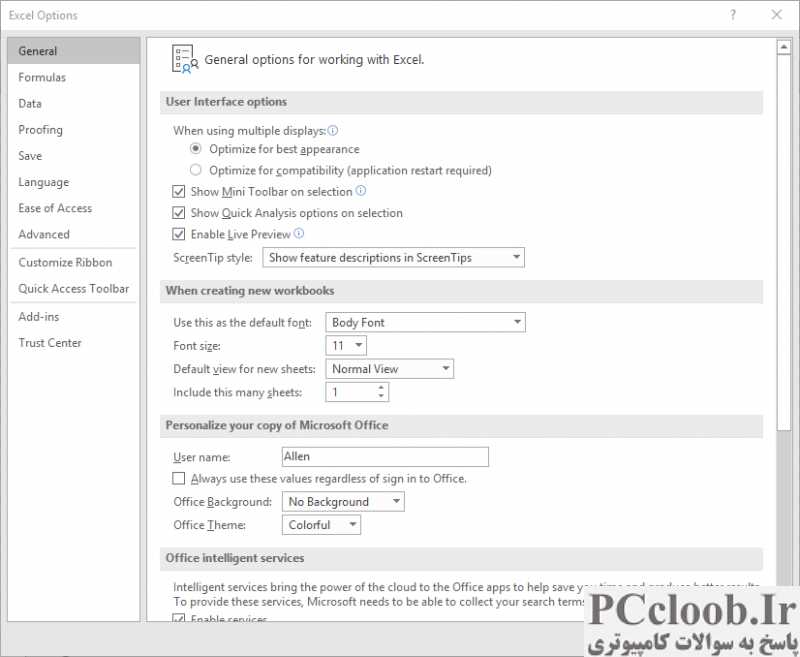Decrease the number of sheets spinner
The width and height of the screenshot is (800, 657).
coord(381,396)
